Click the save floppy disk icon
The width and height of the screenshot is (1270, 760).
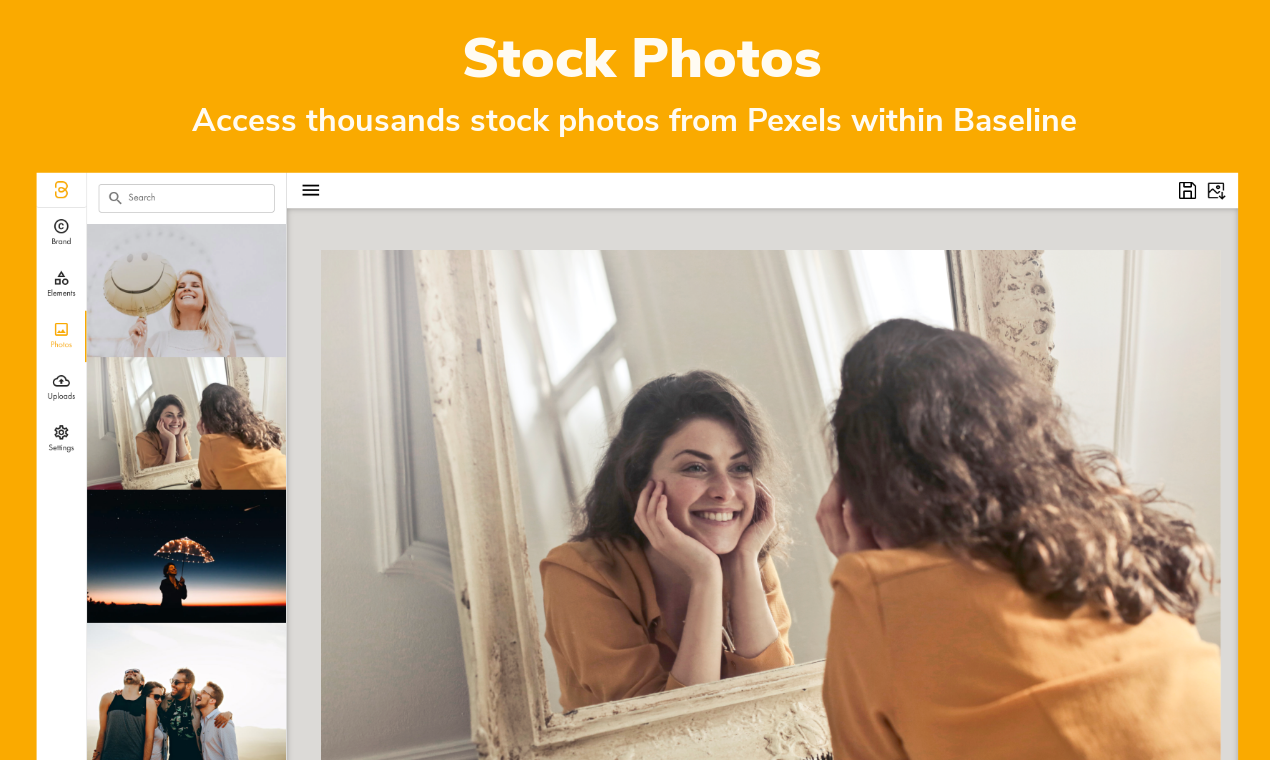coord(1187,190)
